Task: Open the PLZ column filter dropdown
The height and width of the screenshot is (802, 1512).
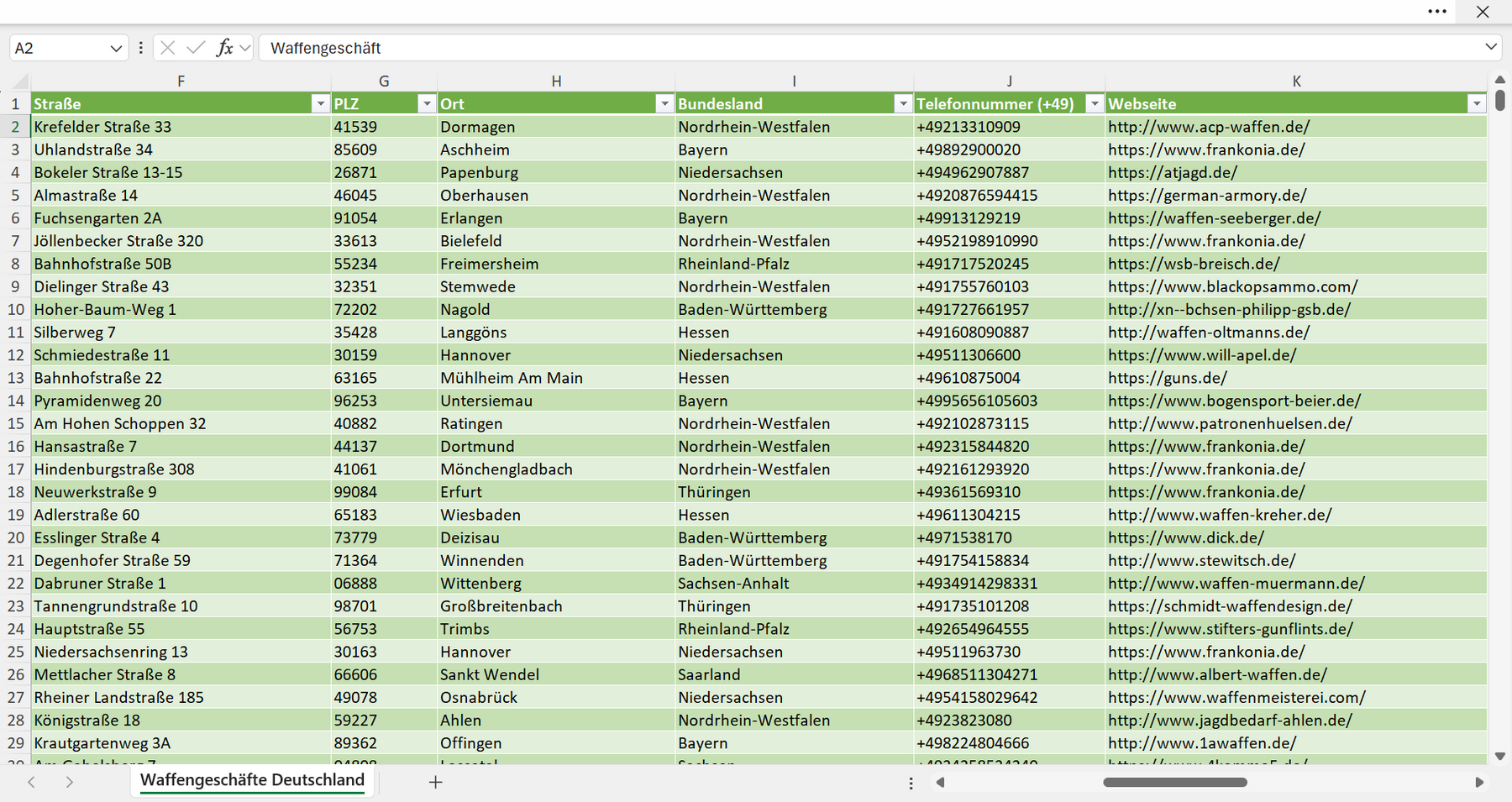Action: (427, 103)
